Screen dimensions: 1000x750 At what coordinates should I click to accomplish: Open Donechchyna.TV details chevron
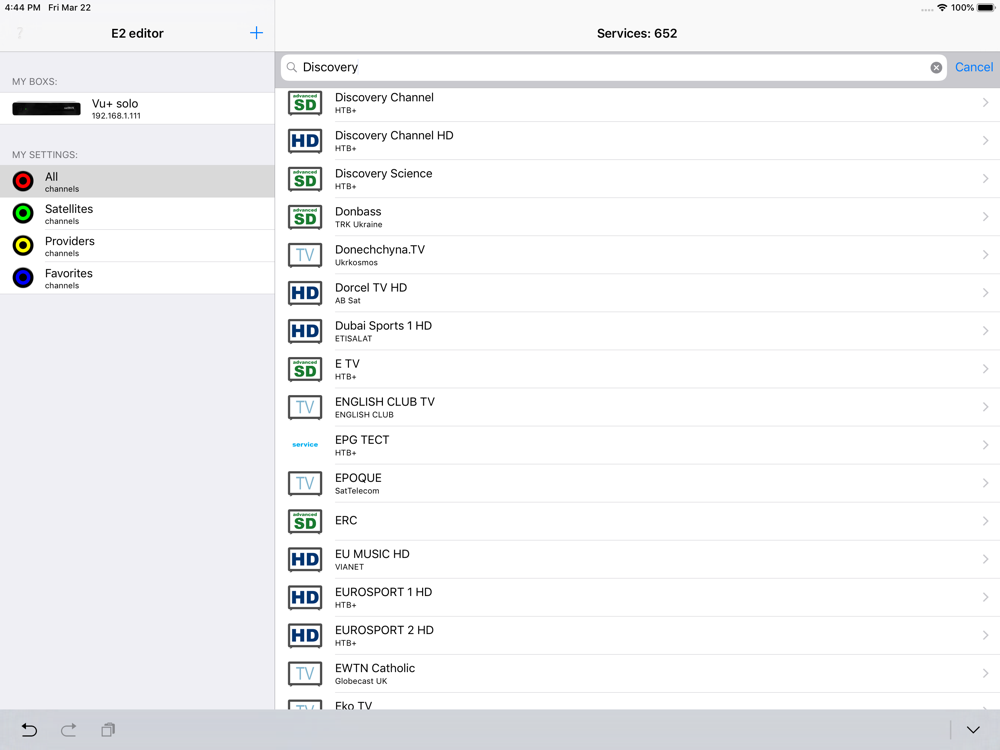tap(985, 255)
